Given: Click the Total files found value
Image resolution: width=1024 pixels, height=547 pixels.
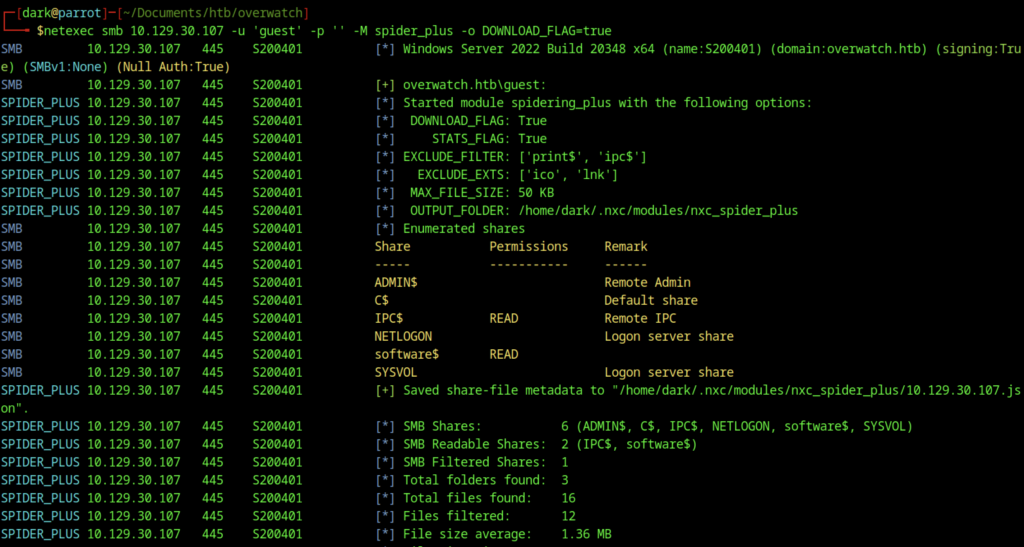Looking at the screenshot, I should point(568,498).
